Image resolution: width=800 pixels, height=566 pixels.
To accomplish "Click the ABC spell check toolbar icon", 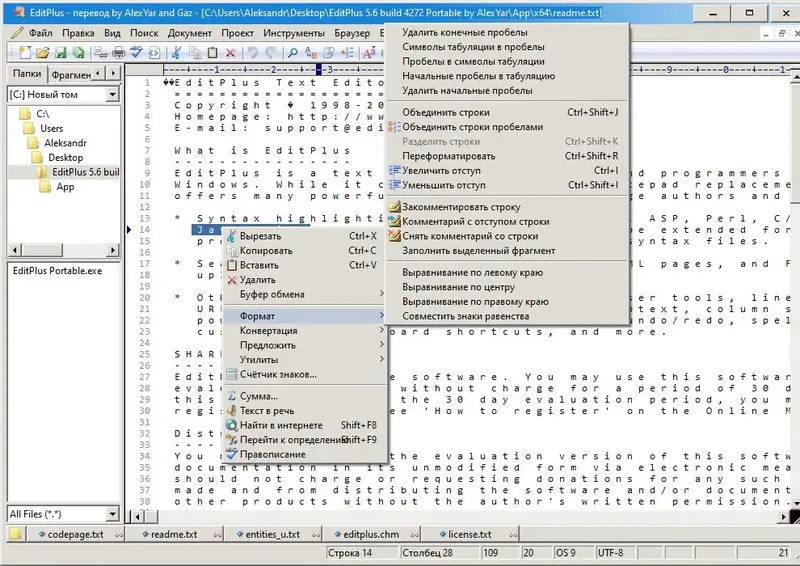I will tap(136, 53).
